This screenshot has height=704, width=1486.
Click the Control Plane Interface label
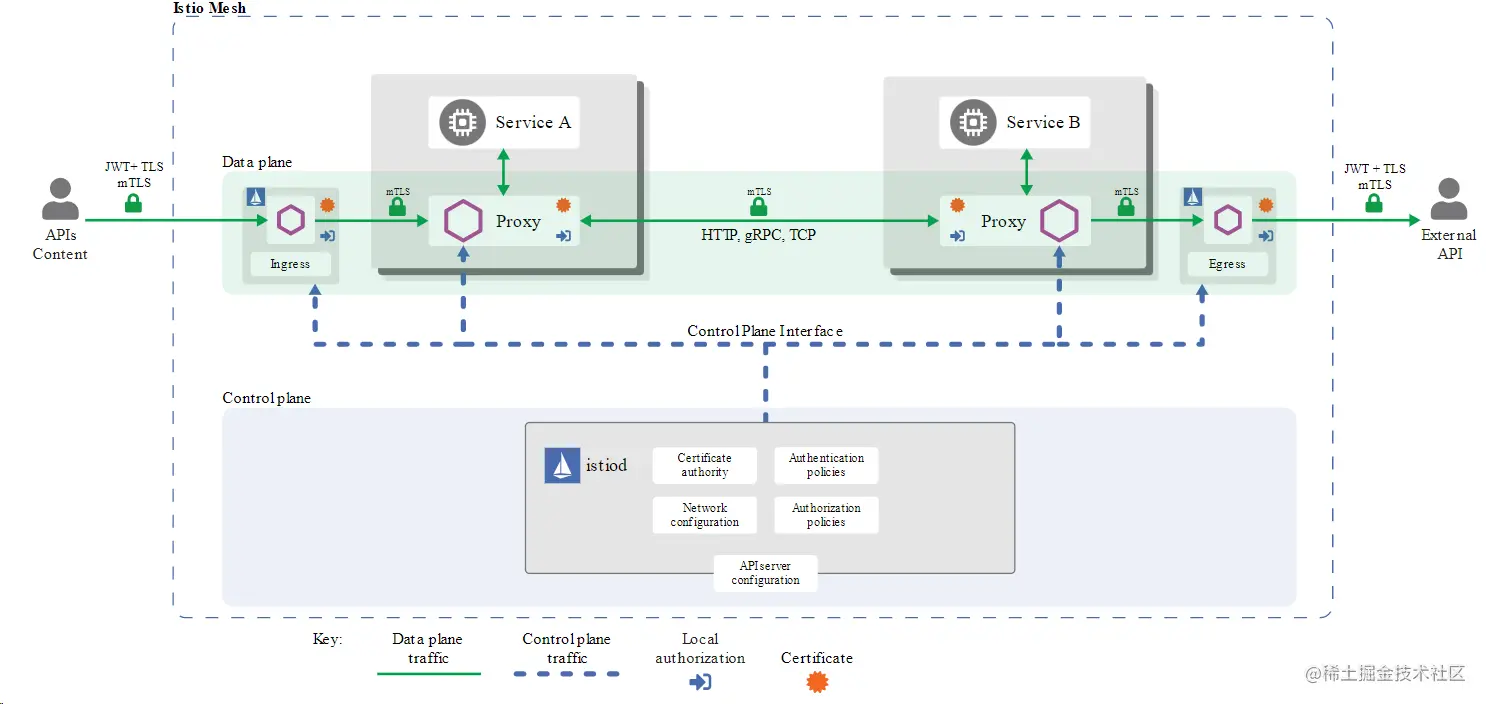[x=765, y=331]
